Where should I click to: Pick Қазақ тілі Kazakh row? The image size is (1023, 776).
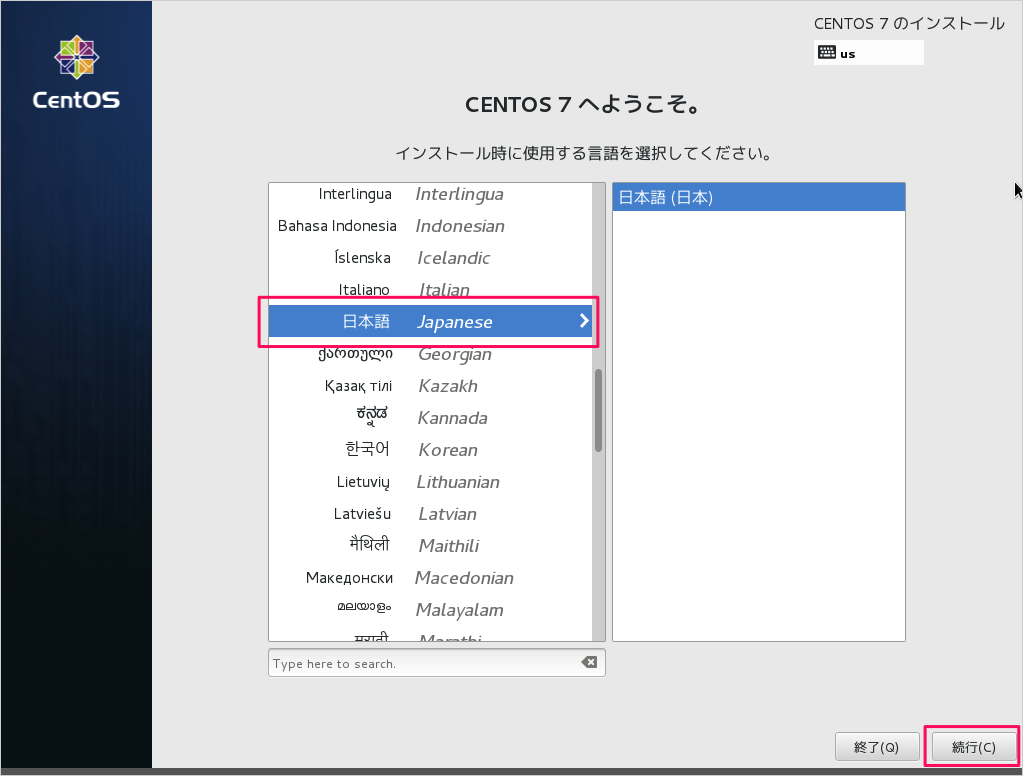tap(431, 386)
